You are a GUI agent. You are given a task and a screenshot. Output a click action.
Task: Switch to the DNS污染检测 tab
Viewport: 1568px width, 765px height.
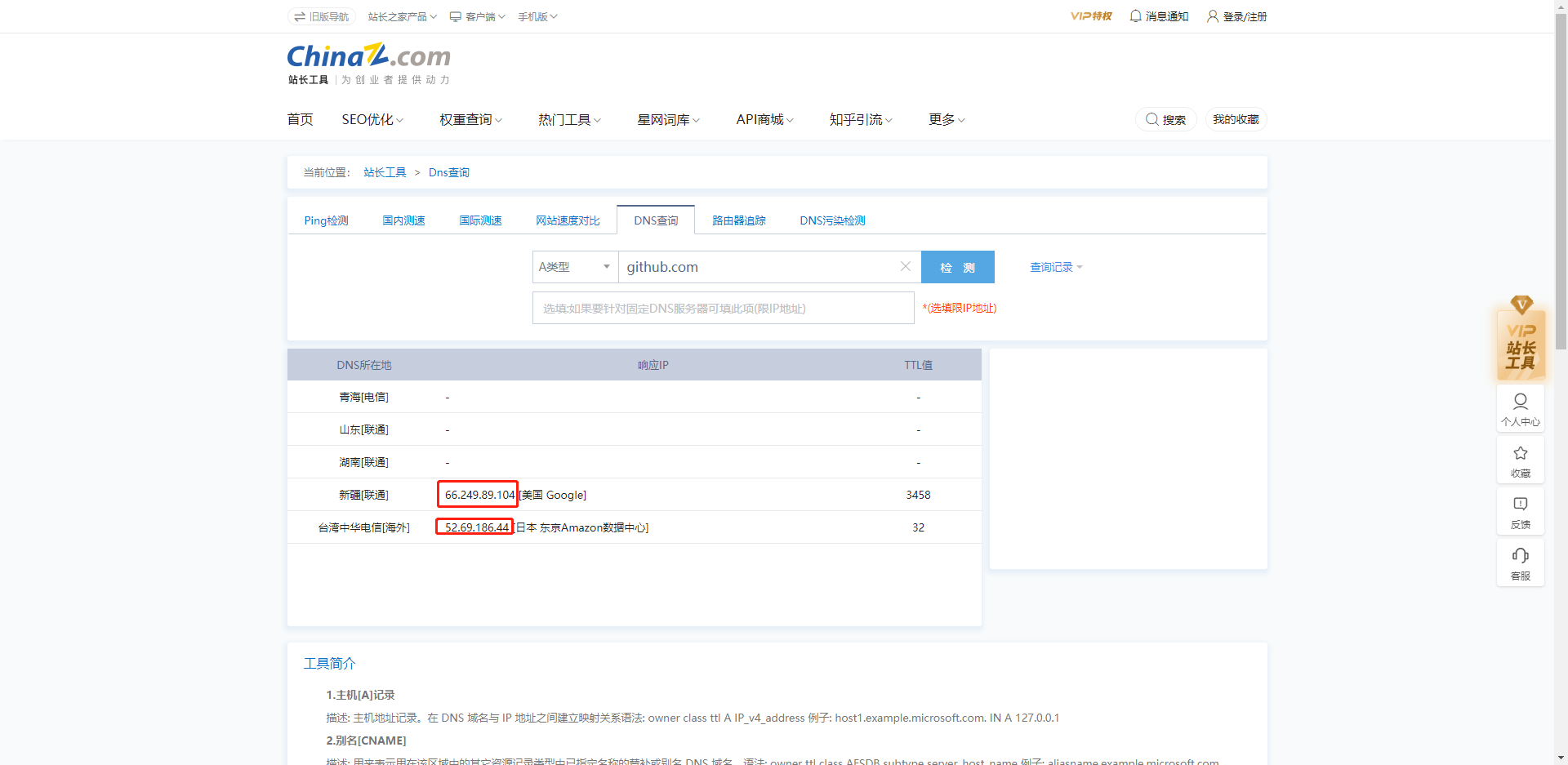coord(832,220)
